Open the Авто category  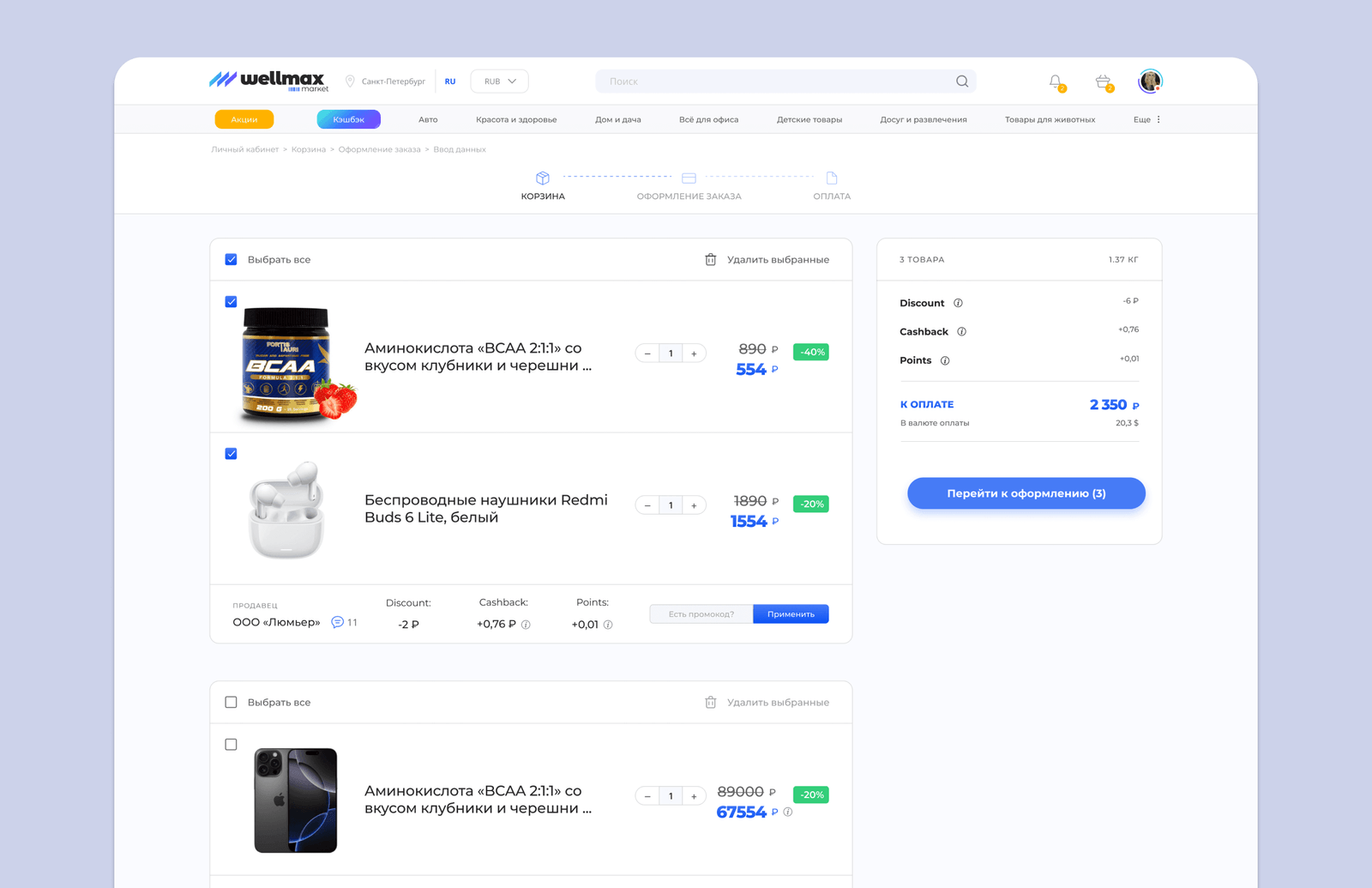(x=428, y=119)
